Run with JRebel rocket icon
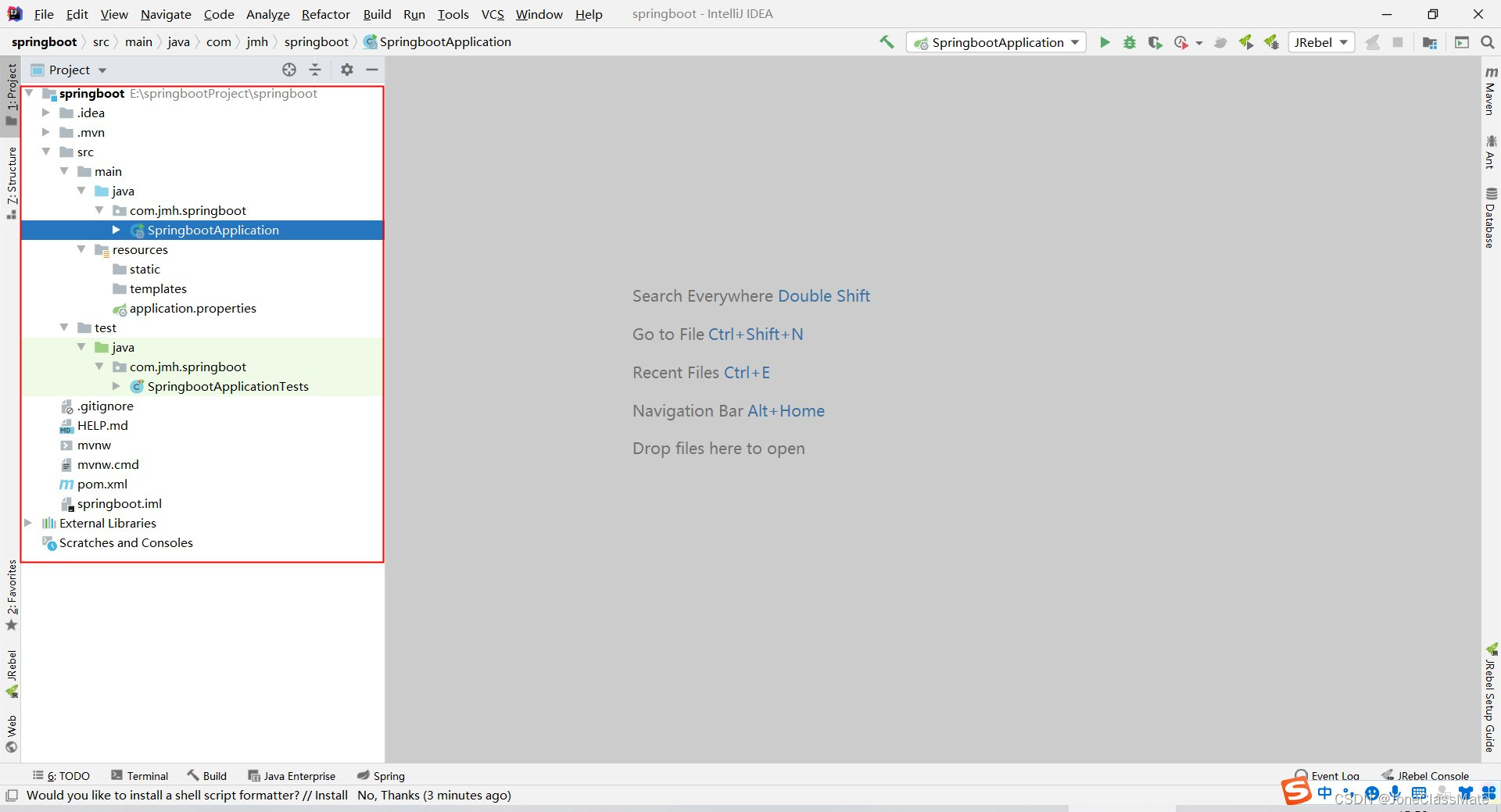Screen dimensions: 1501x812 tap(1245, 42)
